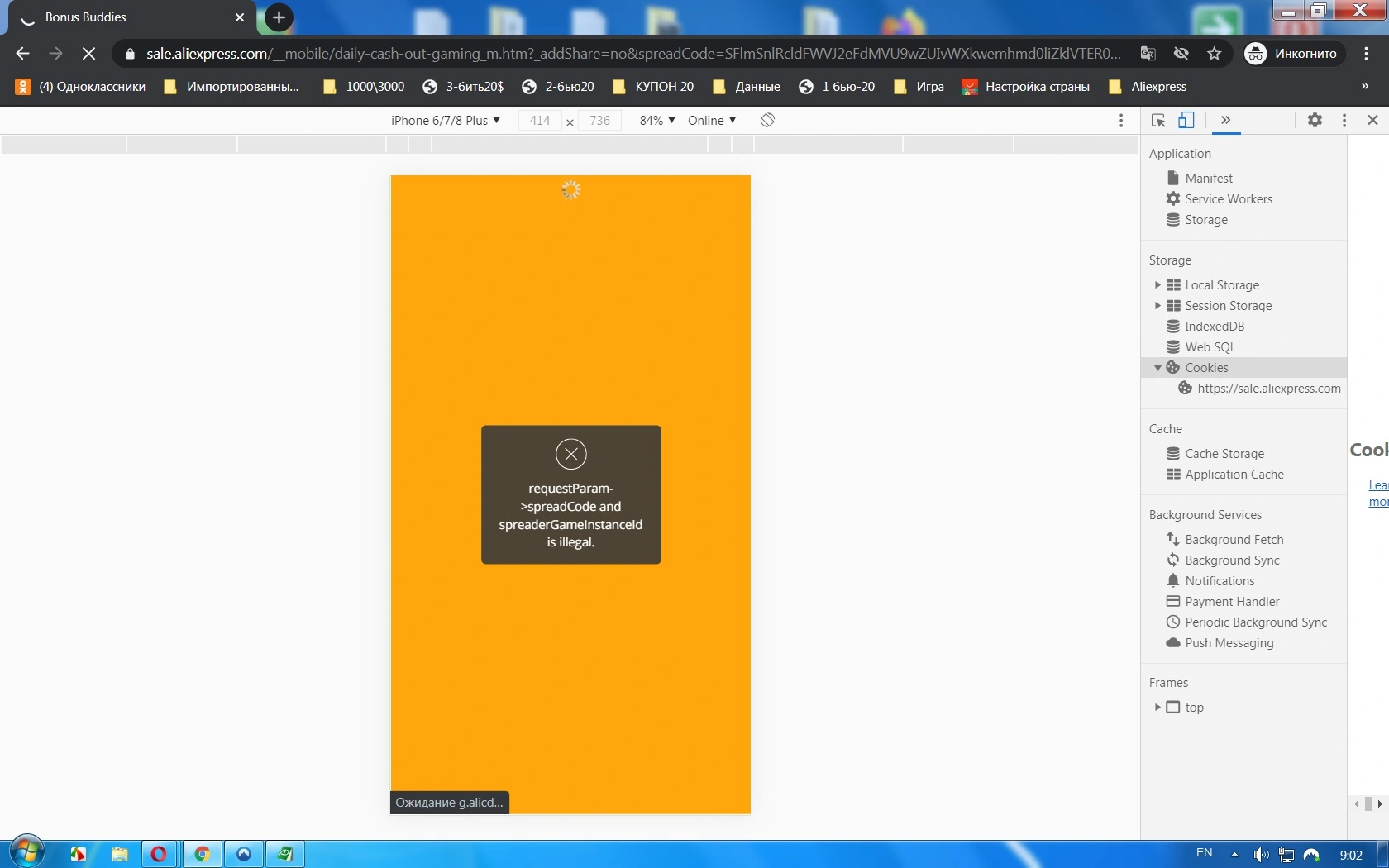Collapse the Cookies tree node

1157,368
